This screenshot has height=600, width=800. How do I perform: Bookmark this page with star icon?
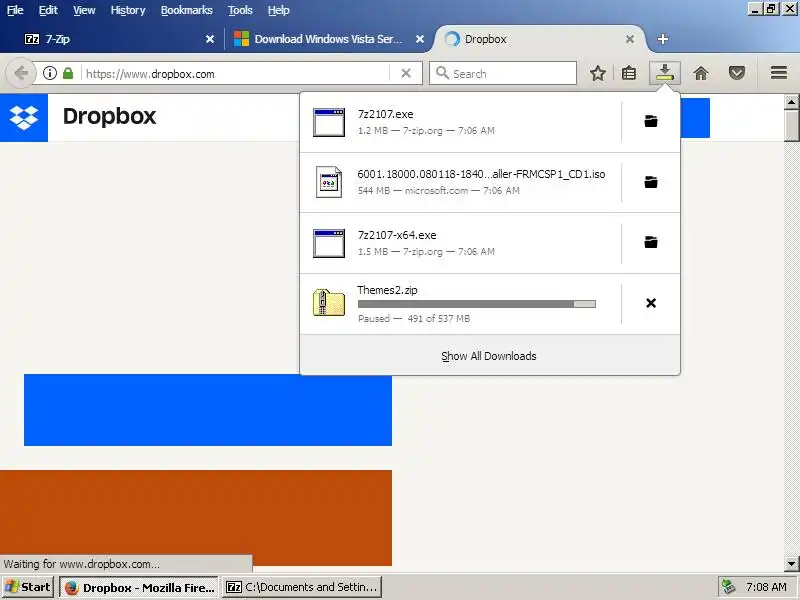(x=598, y=73)
